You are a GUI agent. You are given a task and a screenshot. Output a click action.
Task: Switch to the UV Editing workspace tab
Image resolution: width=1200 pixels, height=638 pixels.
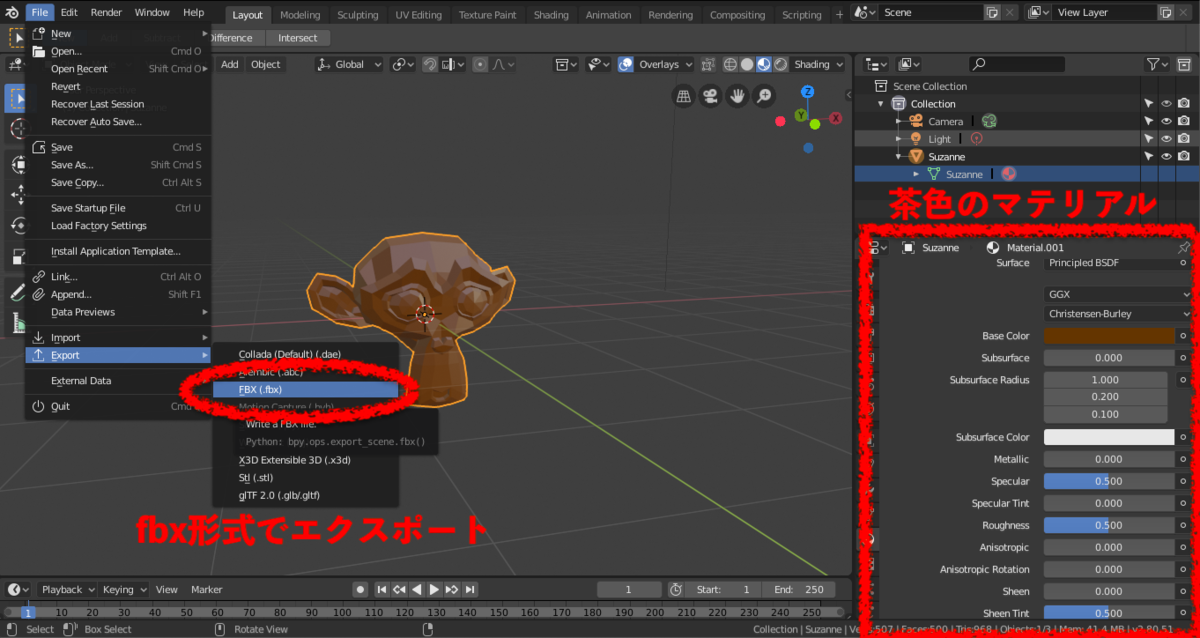point(418,15)
